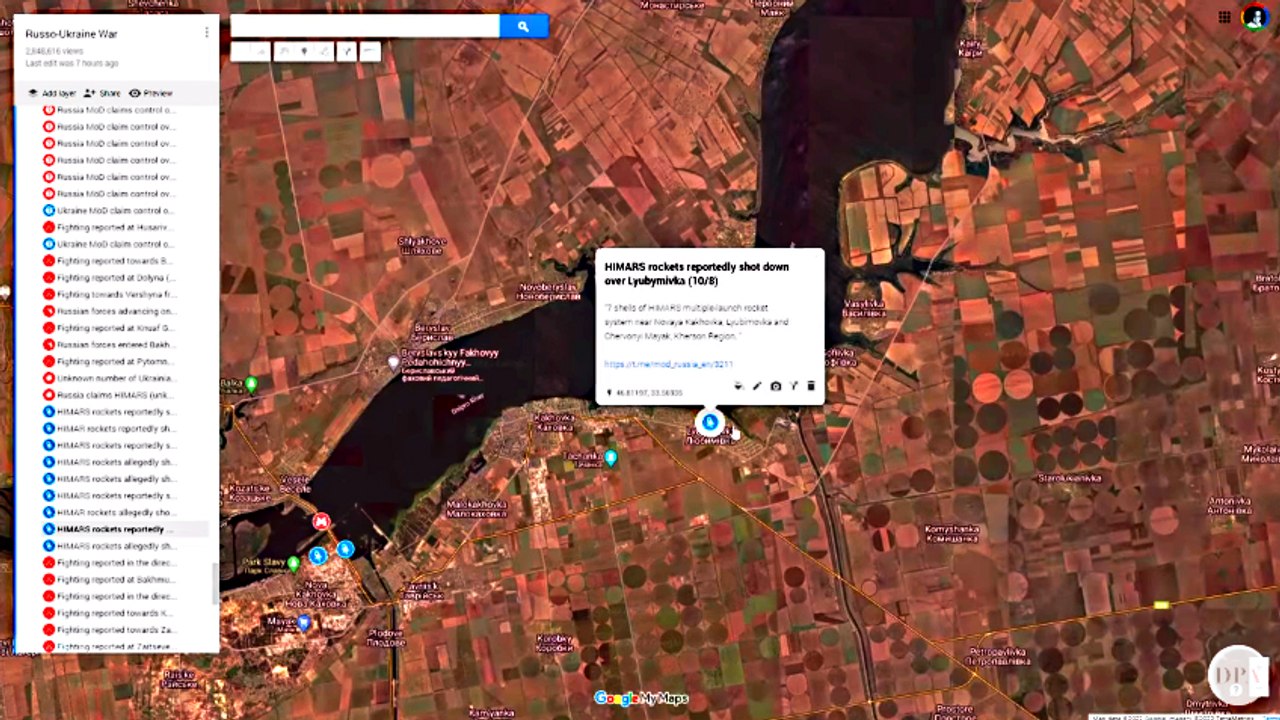1280x720 pixels.
Task: Open the style paint bucket in popup
Action: click(x=738, y=386)
